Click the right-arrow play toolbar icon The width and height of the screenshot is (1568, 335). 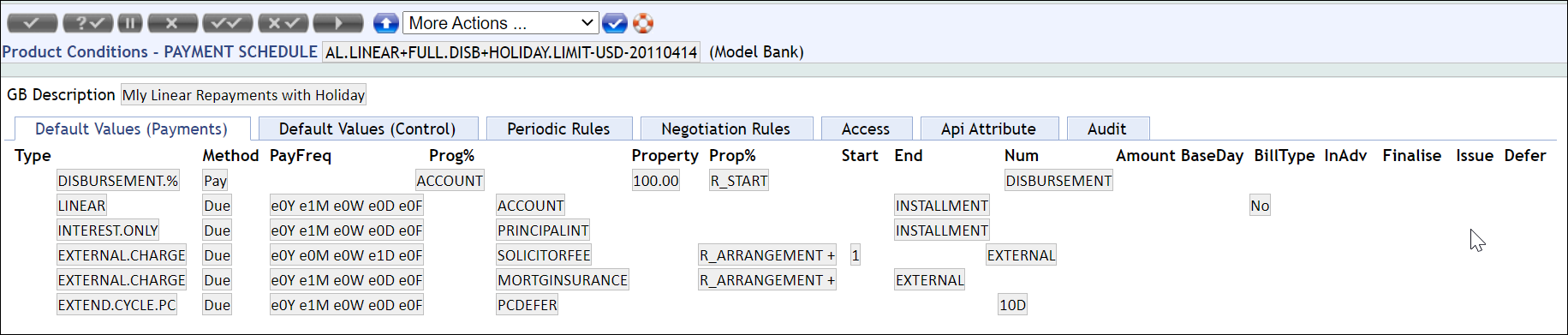(337, 23)
